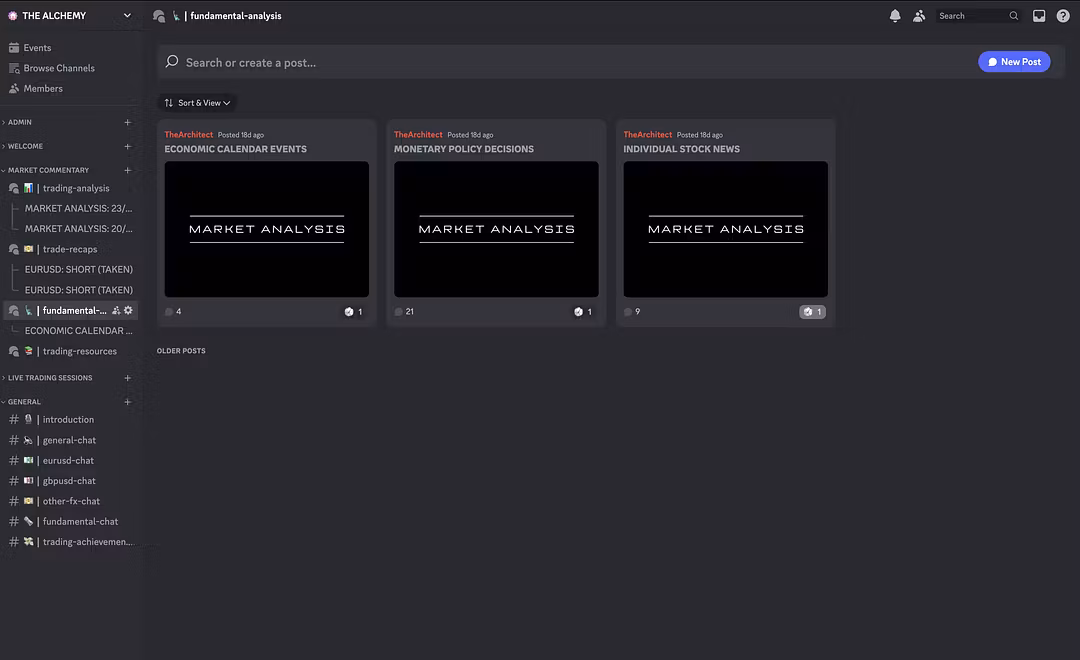
Task: Open Browse Channels in sidebar
Action: pos(59,68)
